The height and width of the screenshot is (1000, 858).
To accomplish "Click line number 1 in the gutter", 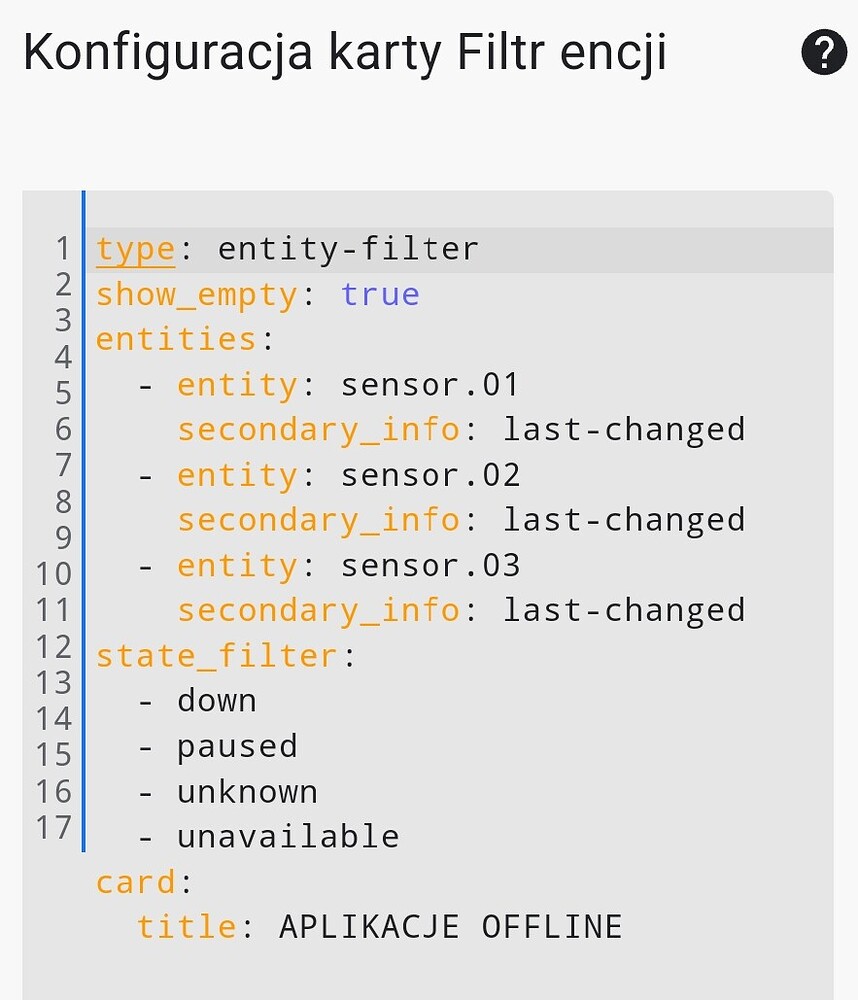I will click(62, 248).
